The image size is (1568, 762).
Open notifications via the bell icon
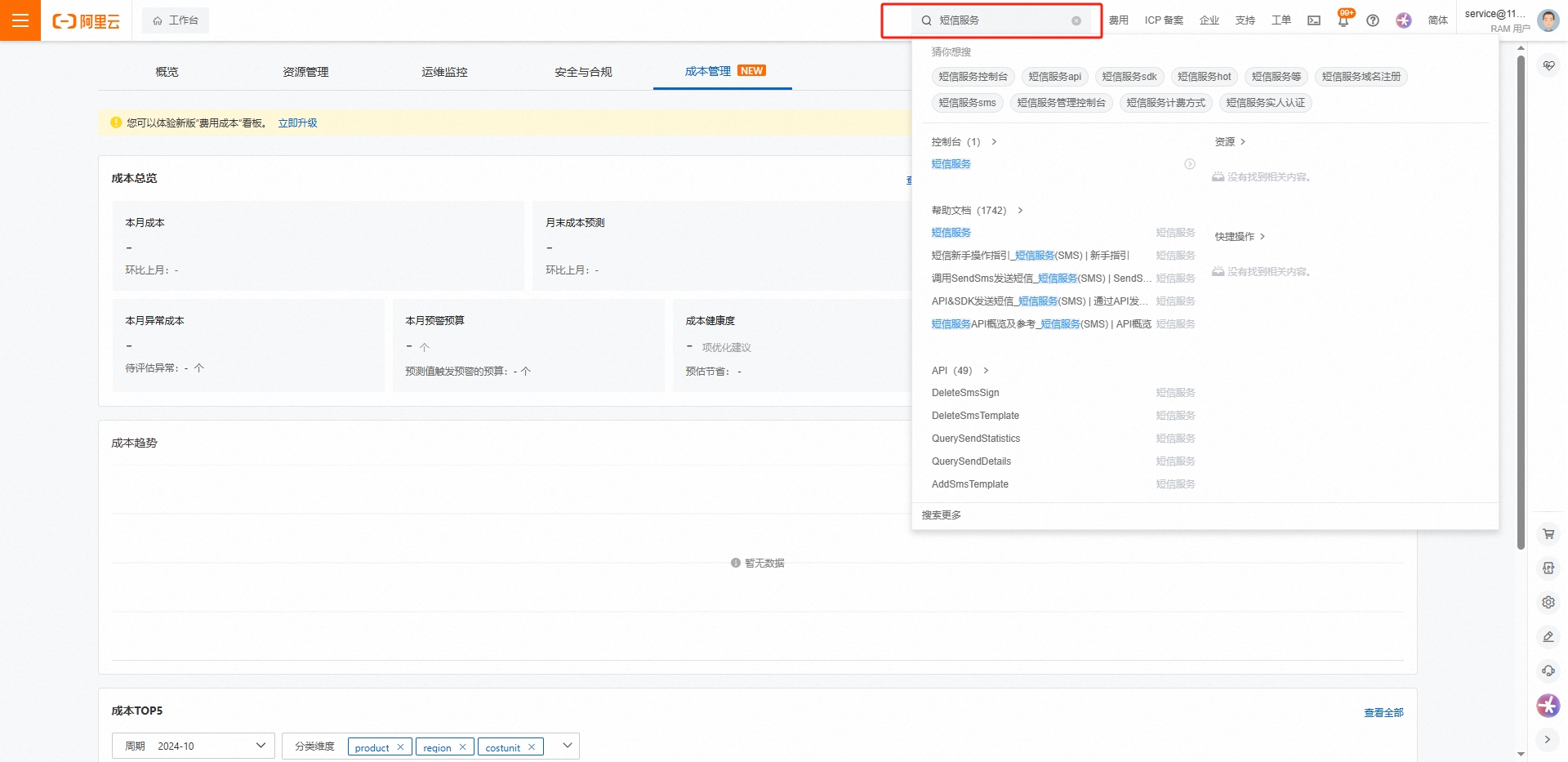point(1342,20)
